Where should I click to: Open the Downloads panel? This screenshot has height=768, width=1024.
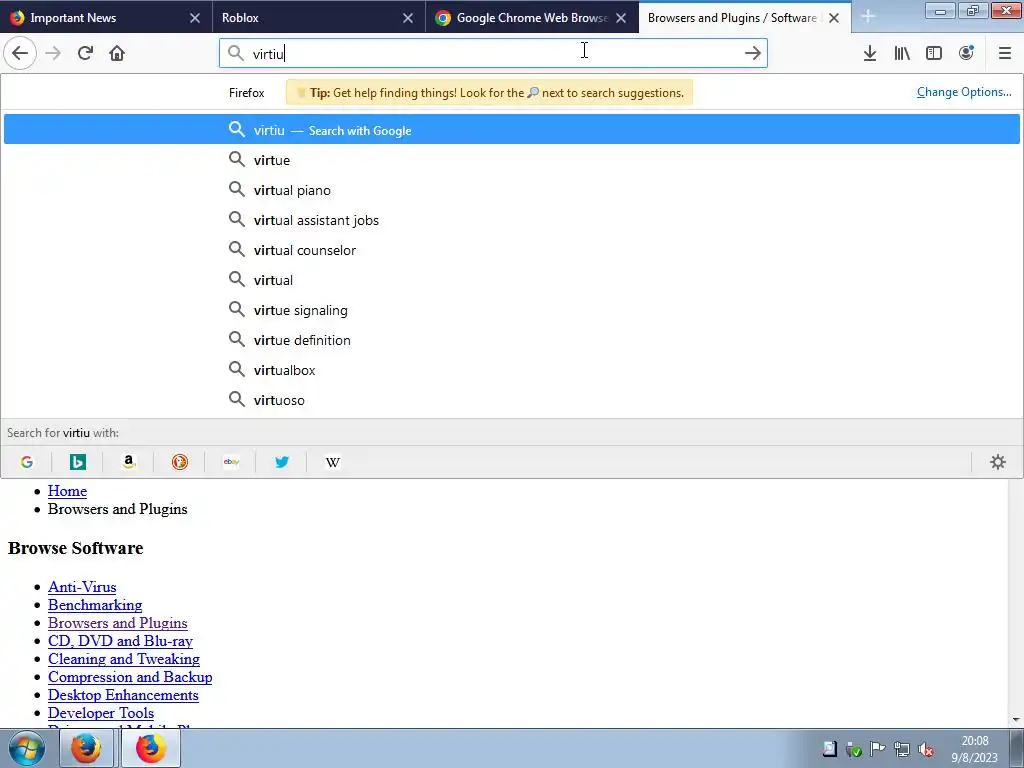tap(869, 53)
